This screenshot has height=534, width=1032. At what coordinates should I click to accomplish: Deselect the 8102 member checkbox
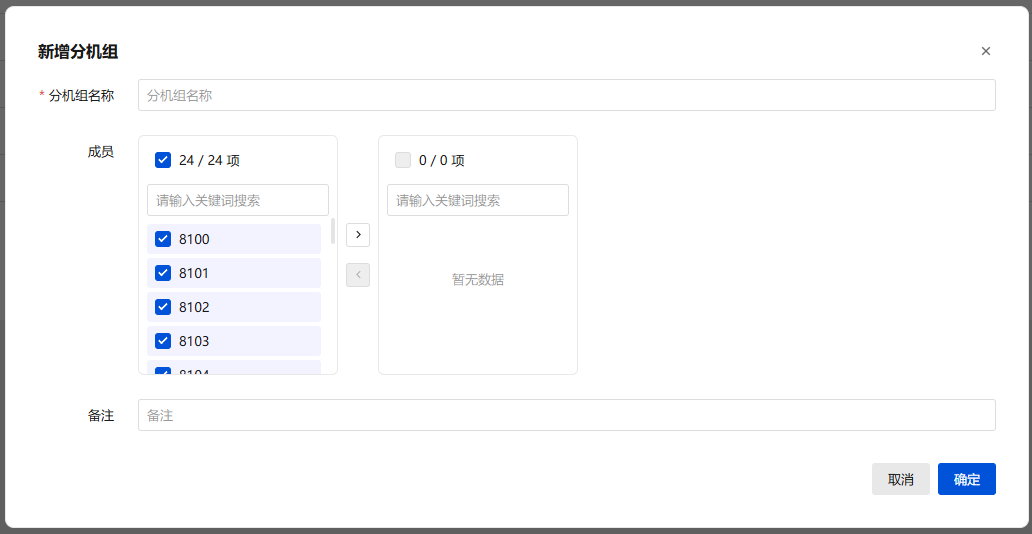pyautogui.click(x=163, y=307)
